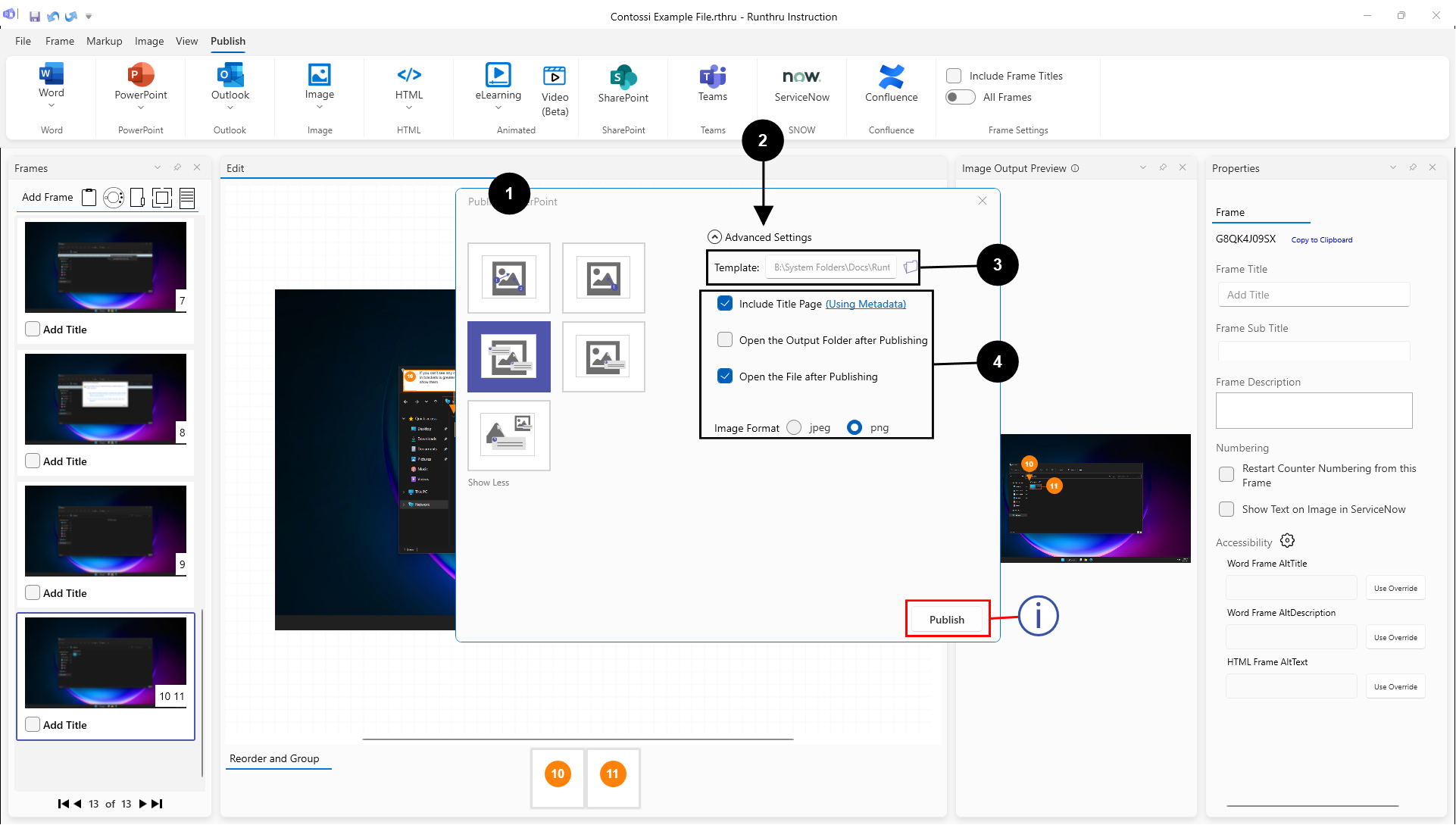
Task: Click the Video (Beta) icon
Action: pyautogui.click(x=555, y=77)
